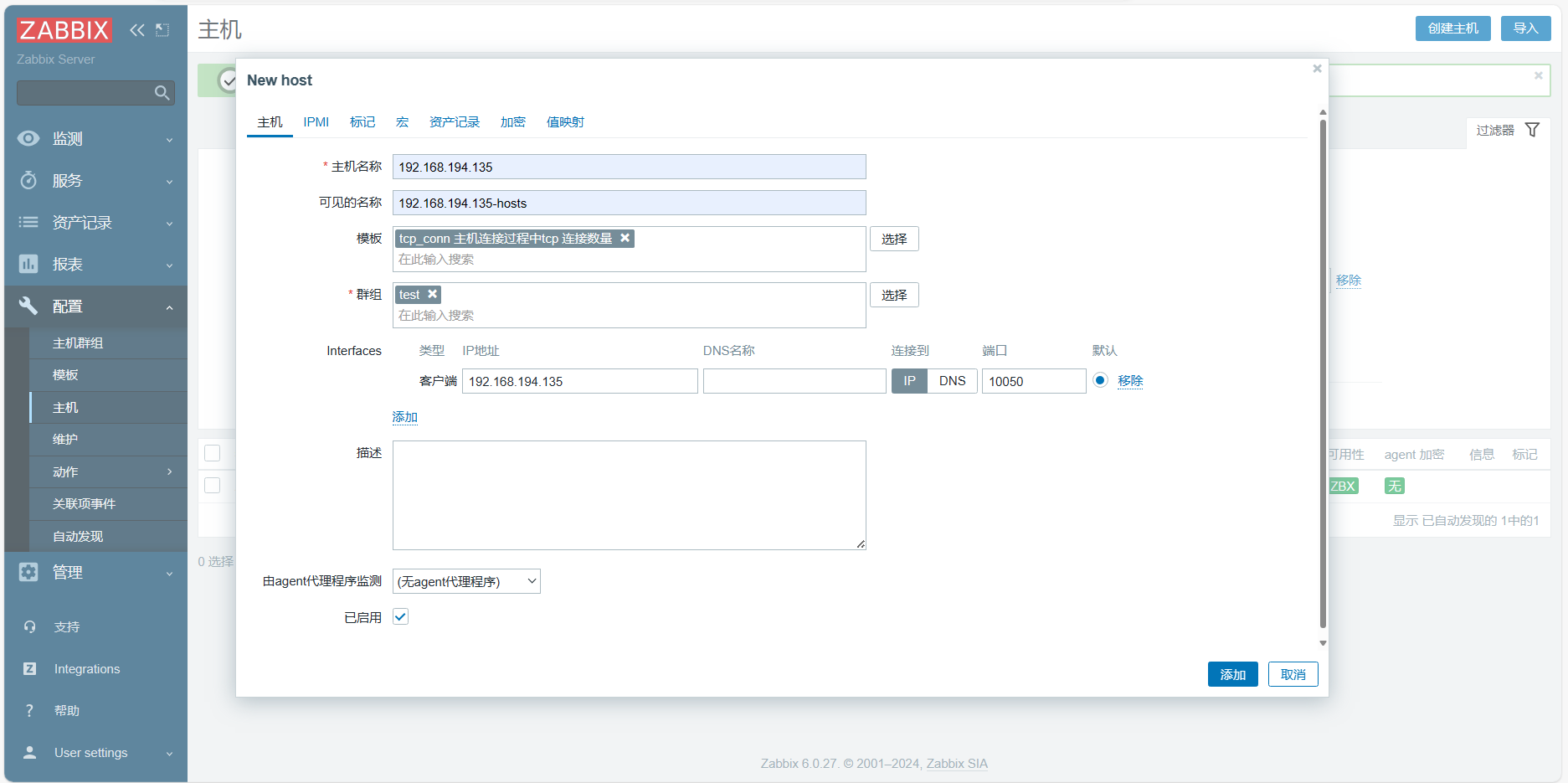Collapse the 配置 menu chevron
1568x783 pixels.
(x=170, y=307)
